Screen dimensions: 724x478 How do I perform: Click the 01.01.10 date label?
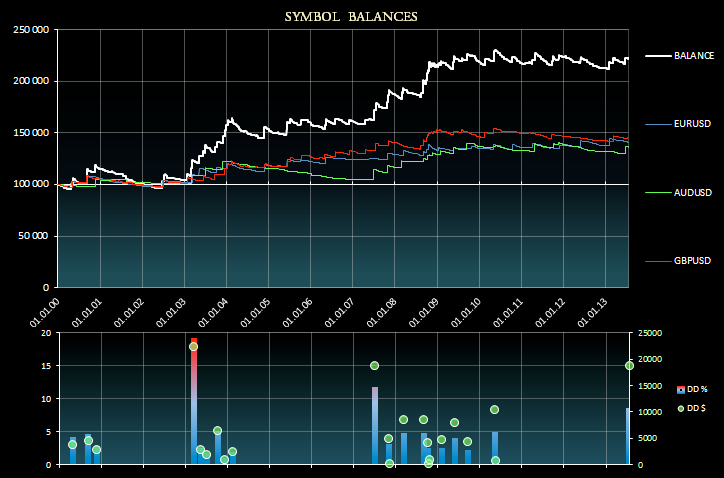click(x=466, y=313)
